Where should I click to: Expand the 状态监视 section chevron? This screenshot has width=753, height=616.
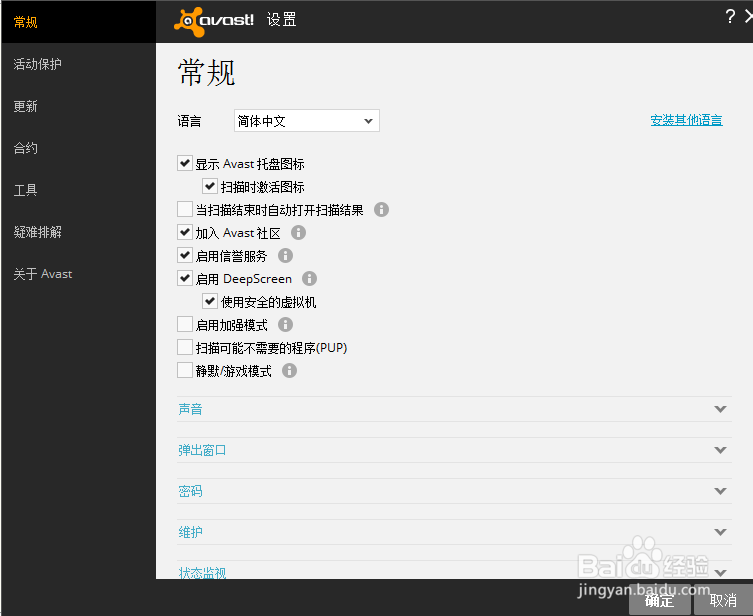pyautogui.click(x=720, y=573)
